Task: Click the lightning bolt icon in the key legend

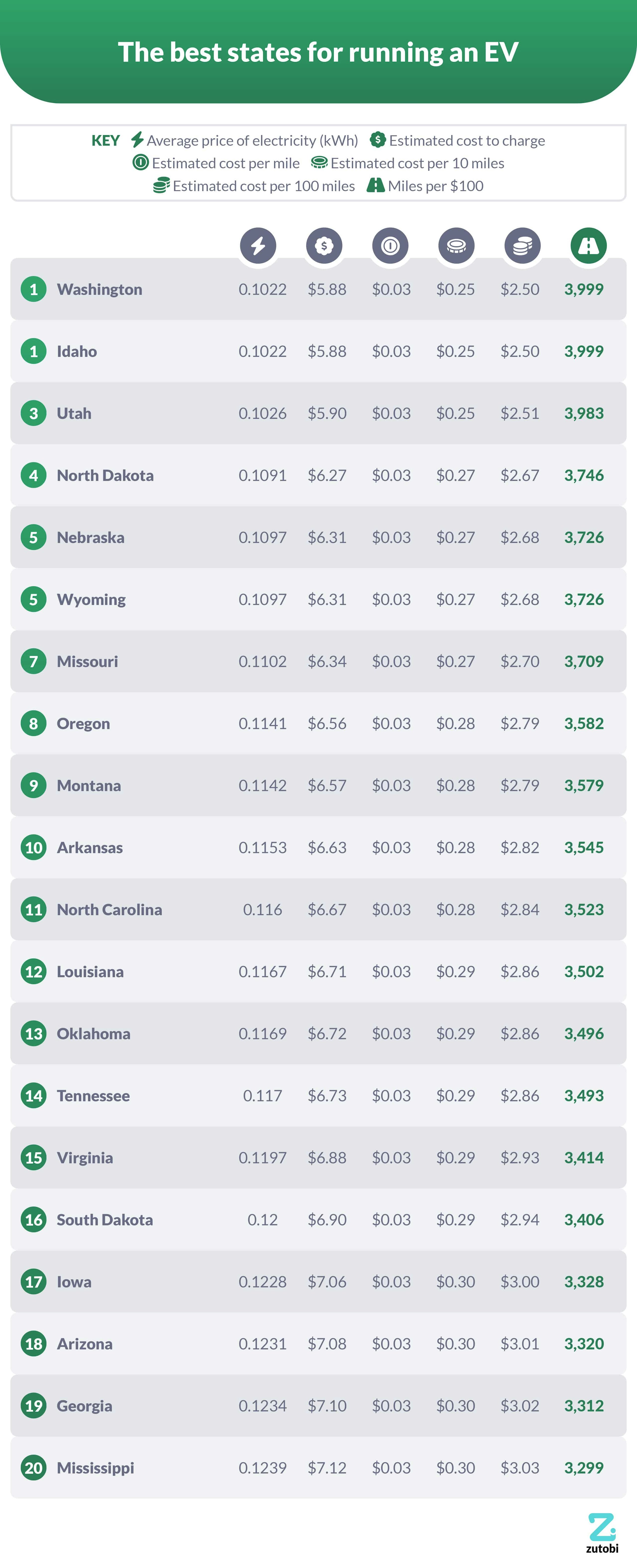Action: point(137,140)
